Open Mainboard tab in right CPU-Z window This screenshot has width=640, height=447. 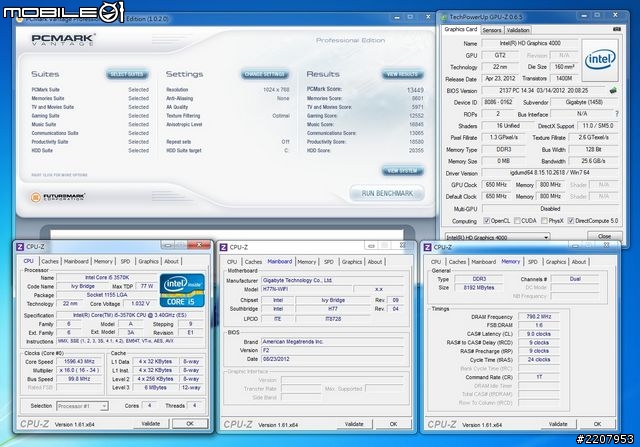click(484, 262)
